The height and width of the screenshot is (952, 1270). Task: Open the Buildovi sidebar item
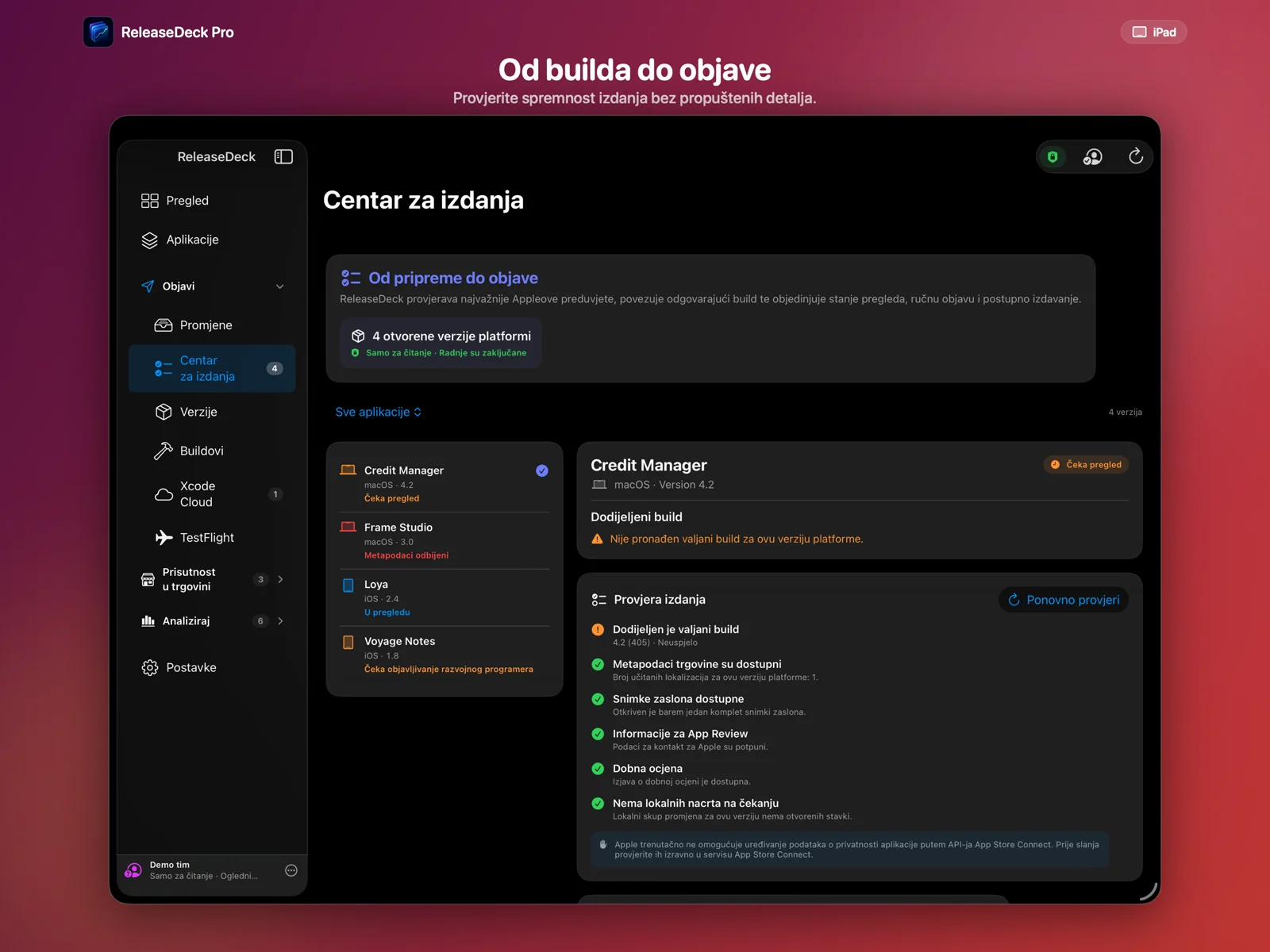(212, 451)
